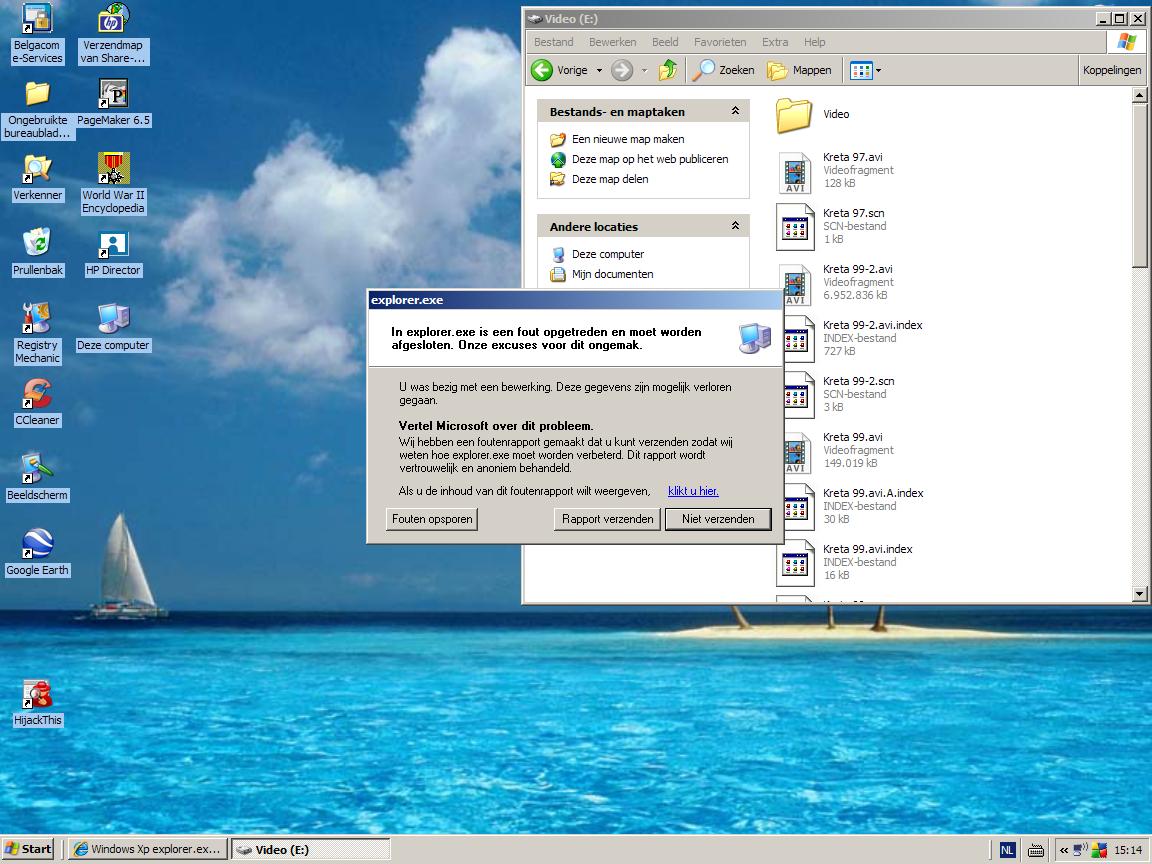Click the 'klikt u hier' report link

(x=693, y=491)
